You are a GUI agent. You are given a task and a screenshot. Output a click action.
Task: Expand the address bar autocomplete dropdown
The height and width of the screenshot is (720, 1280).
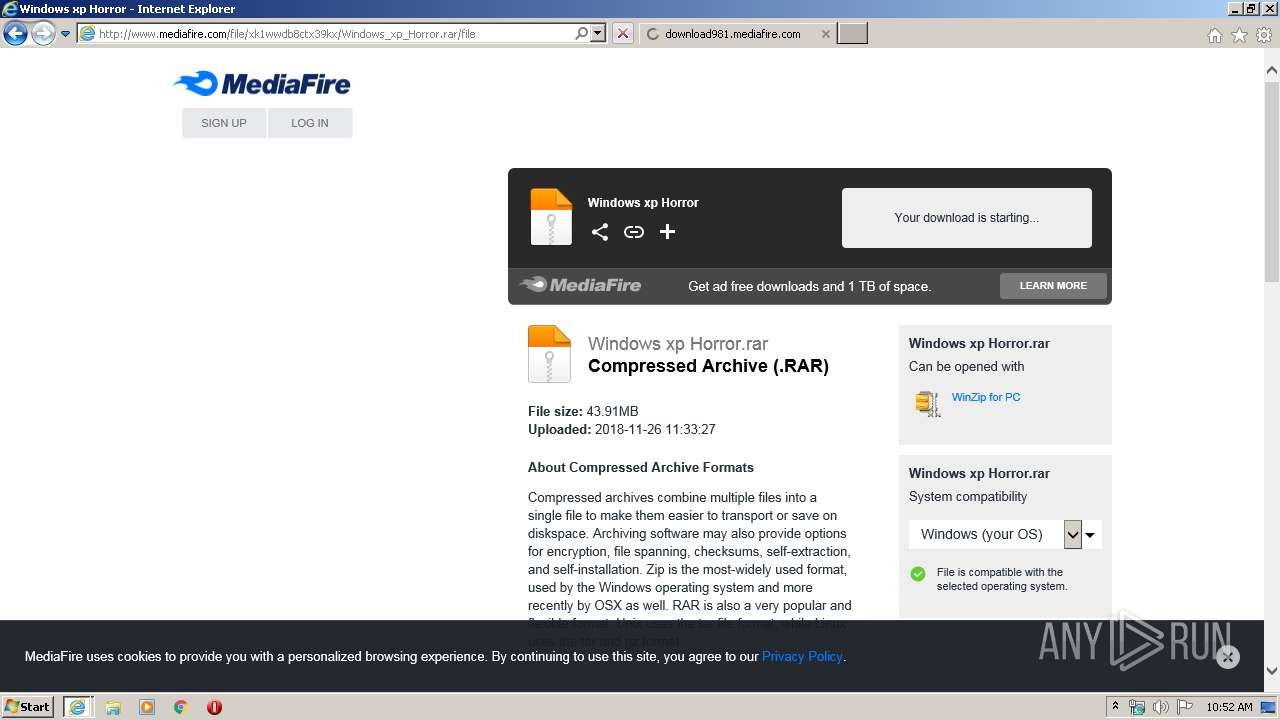[x=598, y=34]
